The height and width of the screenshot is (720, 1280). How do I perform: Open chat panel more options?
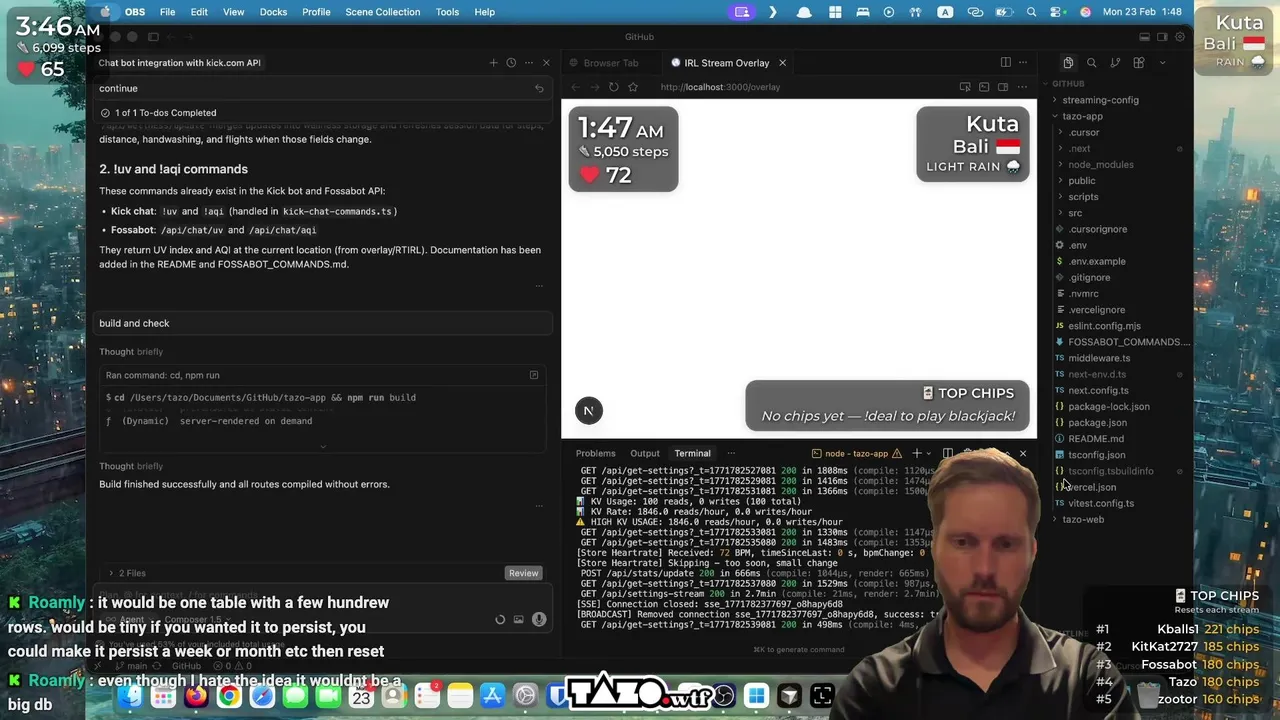[529, 63]
